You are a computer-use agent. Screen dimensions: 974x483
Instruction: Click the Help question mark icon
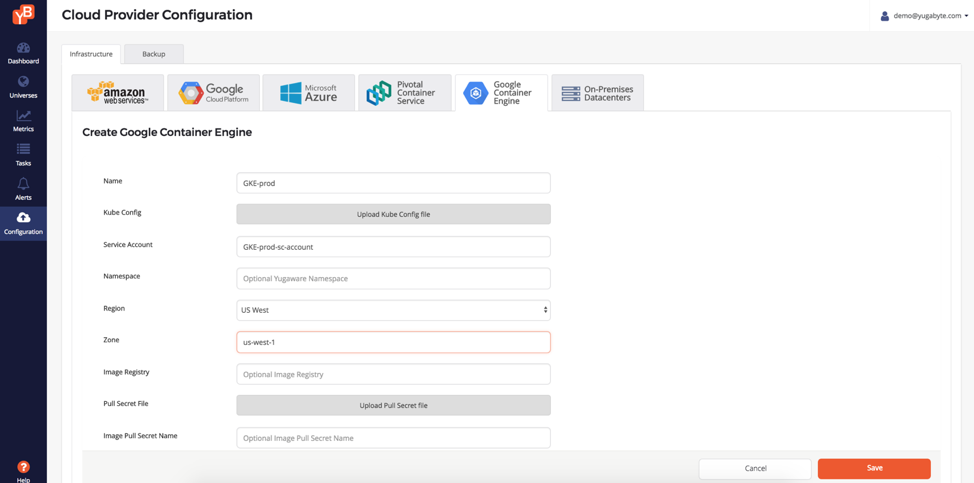pyautogui.click(x=23, y=467)
